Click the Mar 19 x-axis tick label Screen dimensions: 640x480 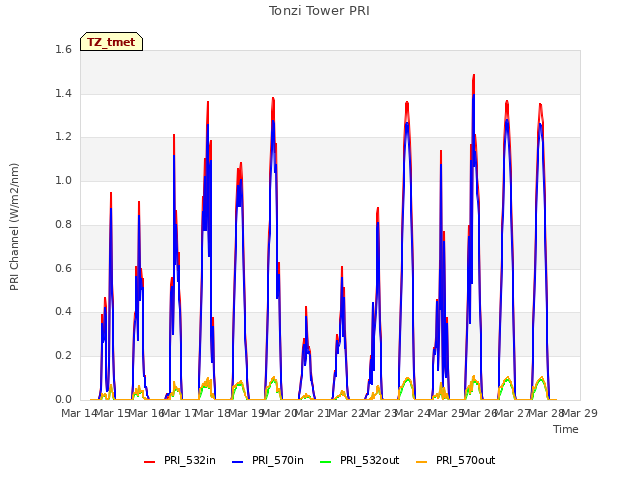[x=246, y=413]
